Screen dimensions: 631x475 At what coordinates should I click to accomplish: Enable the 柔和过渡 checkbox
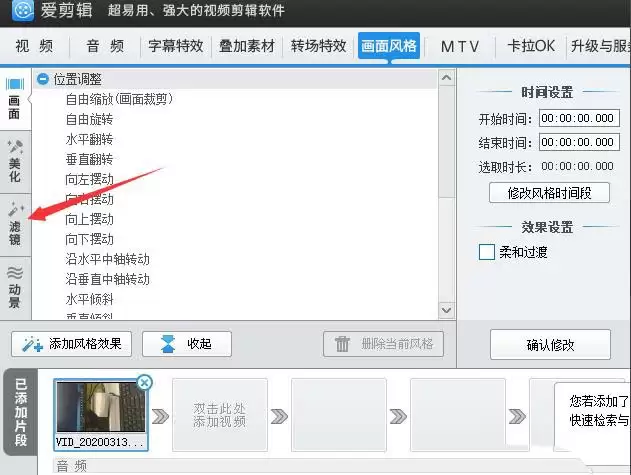pos(487,252)
